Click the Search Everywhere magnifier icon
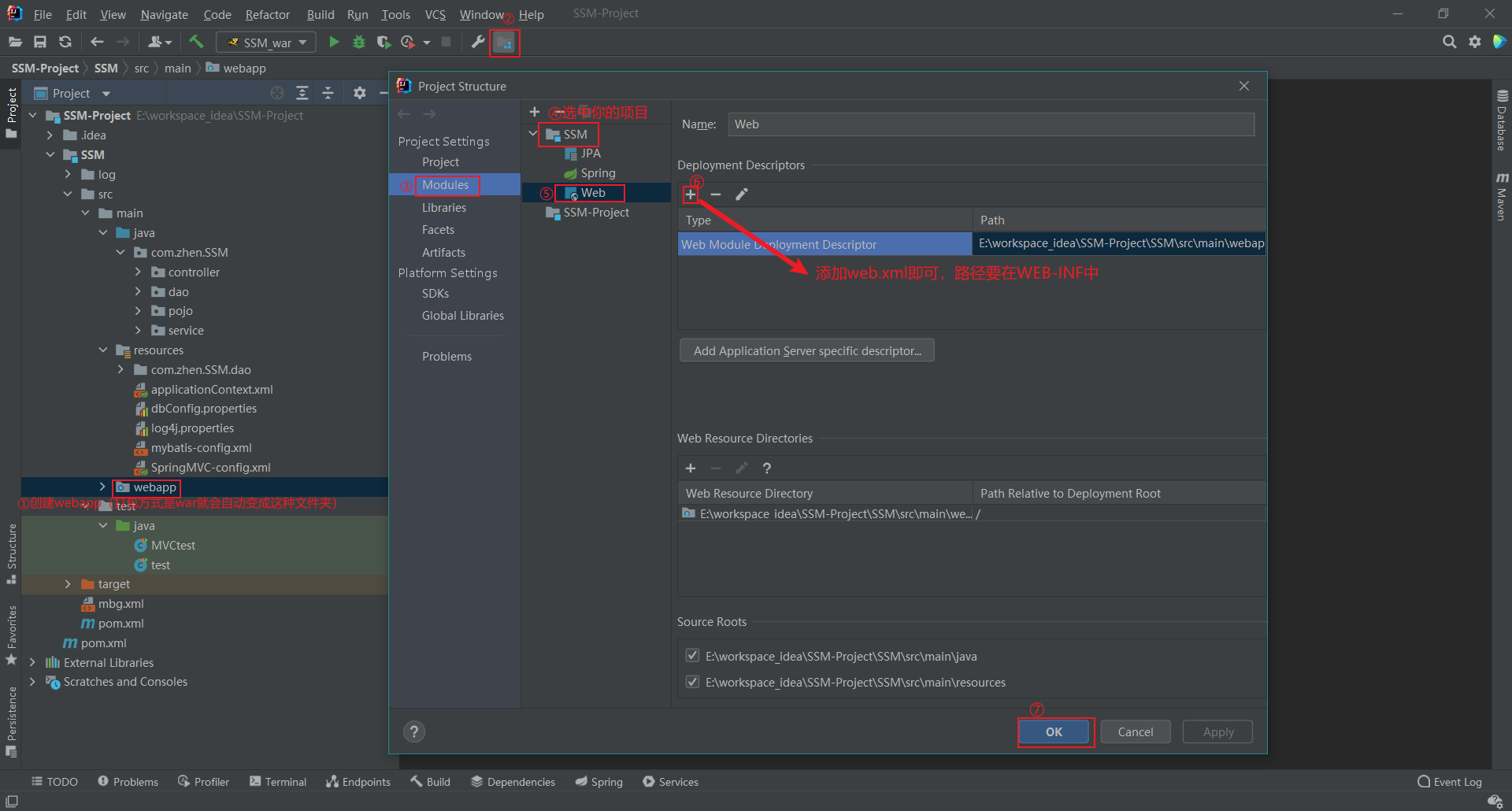1512x811 pixels. point(1449,42)
